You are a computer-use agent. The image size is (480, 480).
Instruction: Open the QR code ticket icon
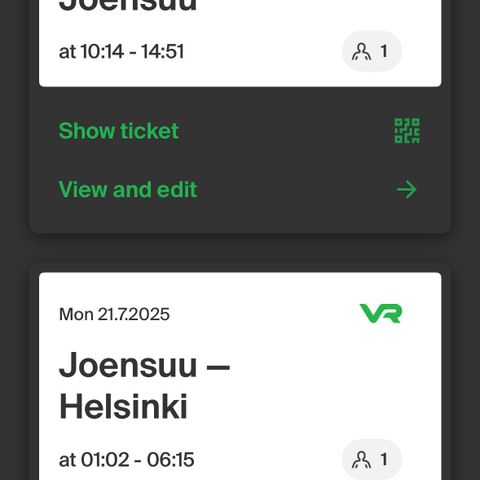[x=407, y=131]
